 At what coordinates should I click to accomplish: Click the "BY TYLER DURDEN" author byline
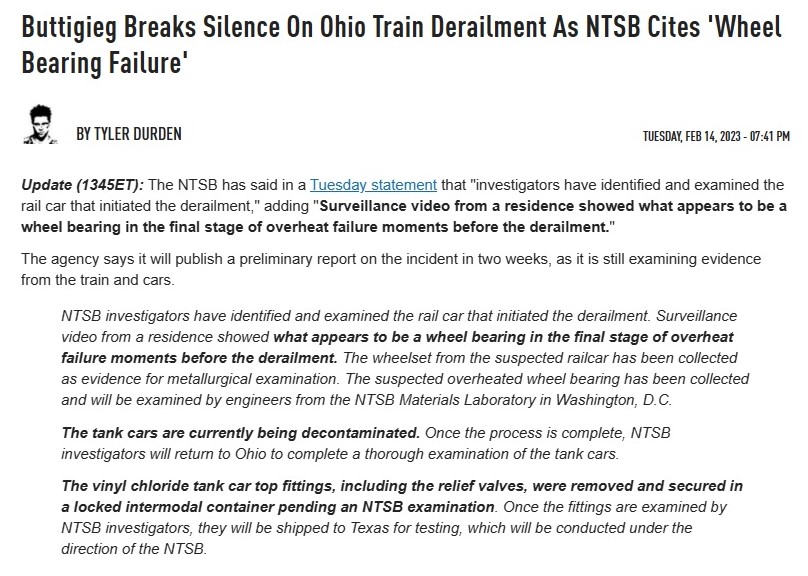click(129, 134)
